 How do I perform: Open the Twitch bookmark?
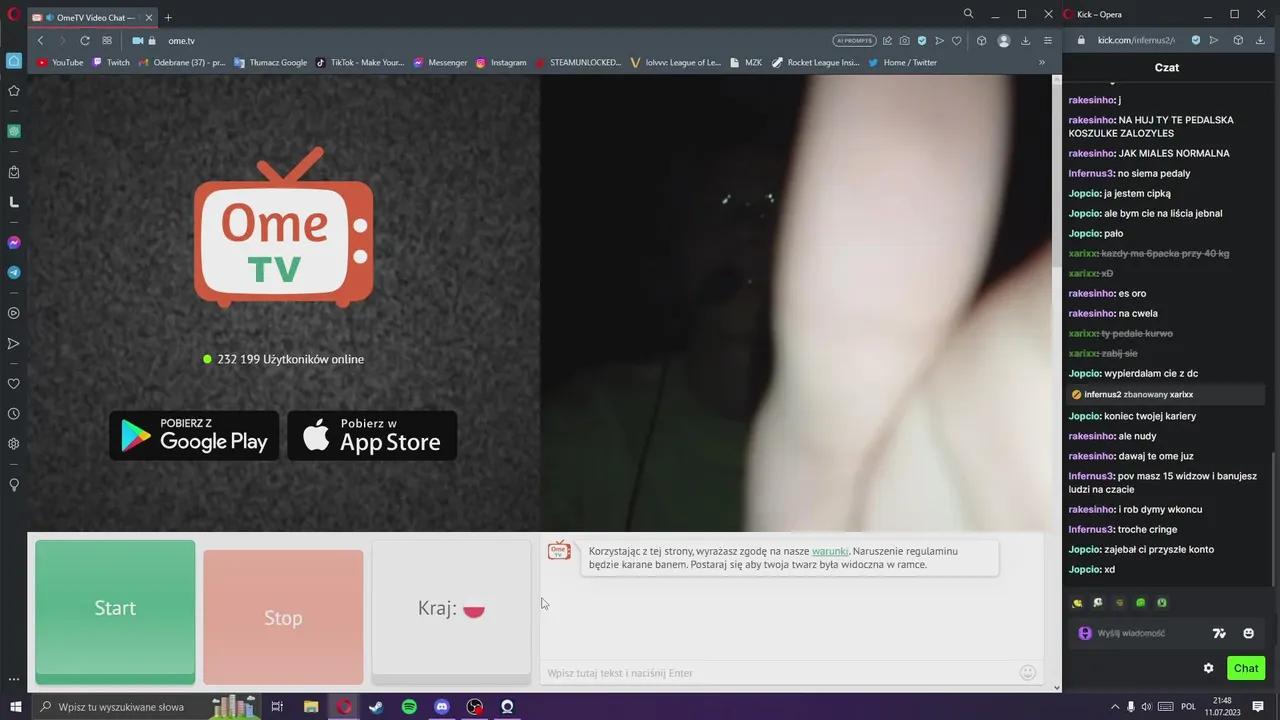tap(111, 62)
